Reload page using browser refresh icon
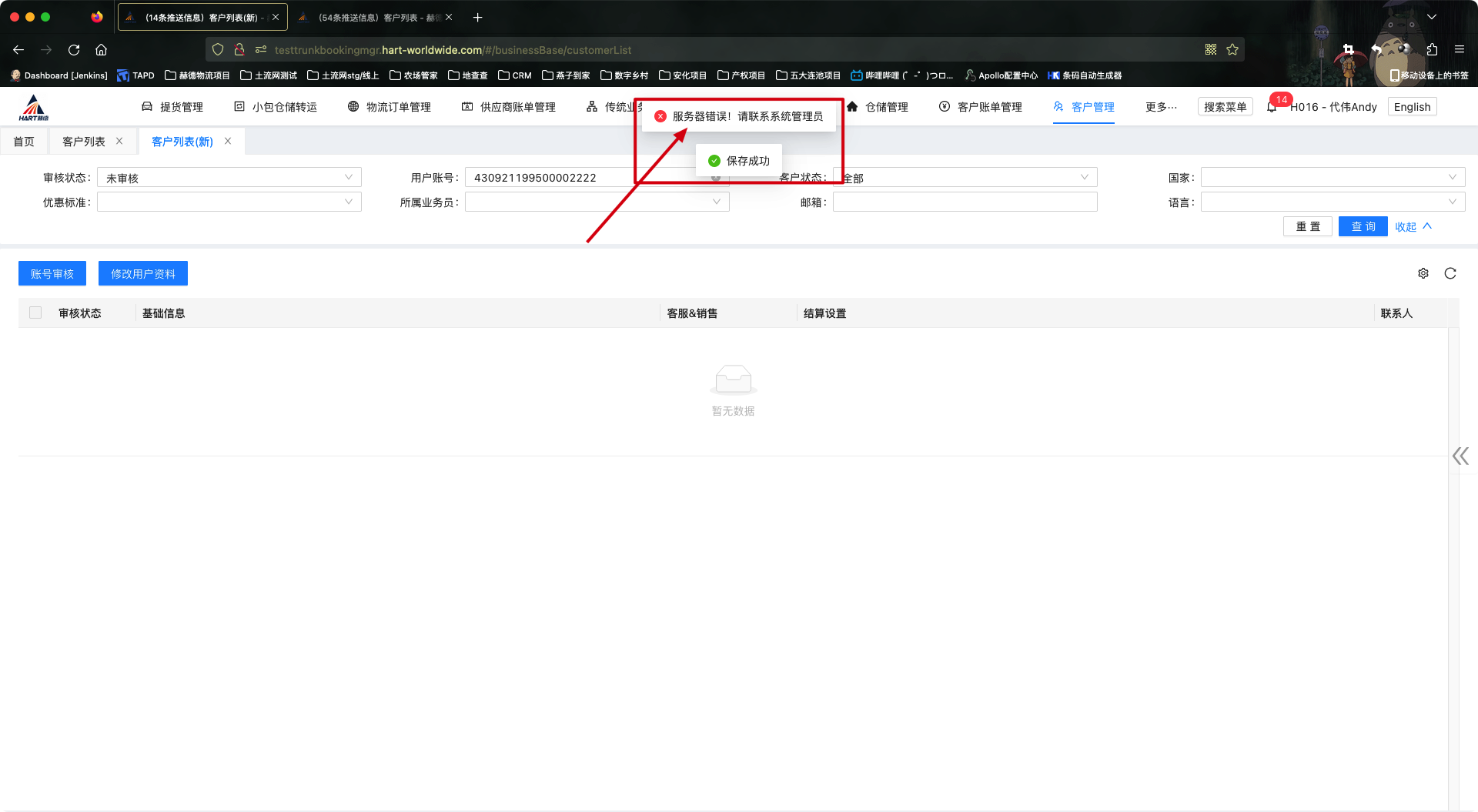This screenshot has width=1478, height=812. pyautogui.click(x=74, y=50)
